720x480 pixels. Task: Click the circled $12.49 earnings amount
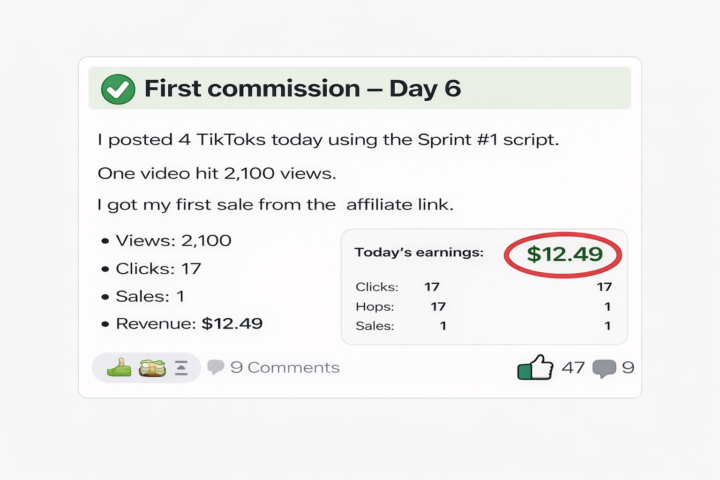point(564,254)
